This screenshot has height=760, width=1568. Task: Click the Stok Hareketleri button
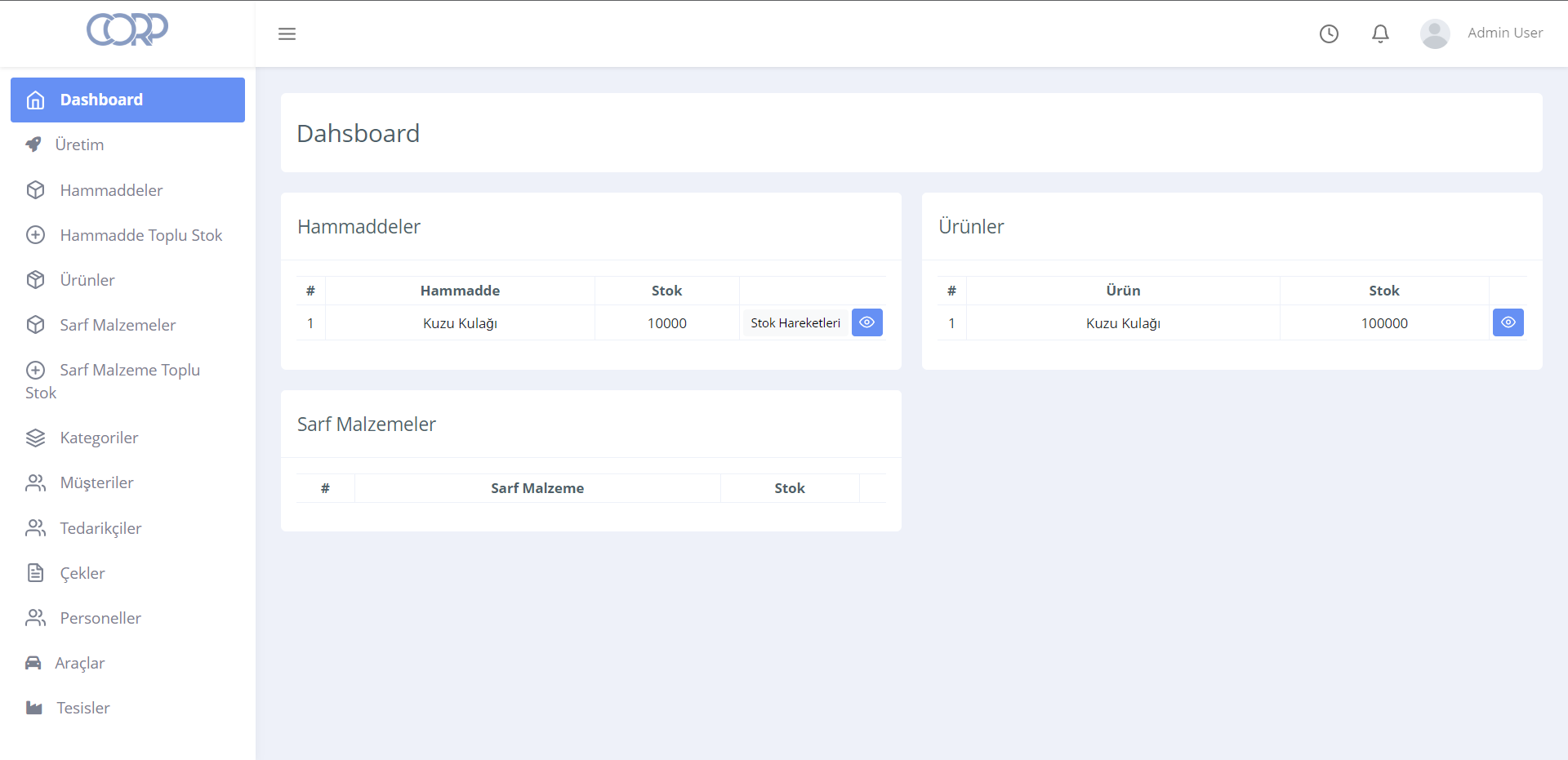(795, 322)
